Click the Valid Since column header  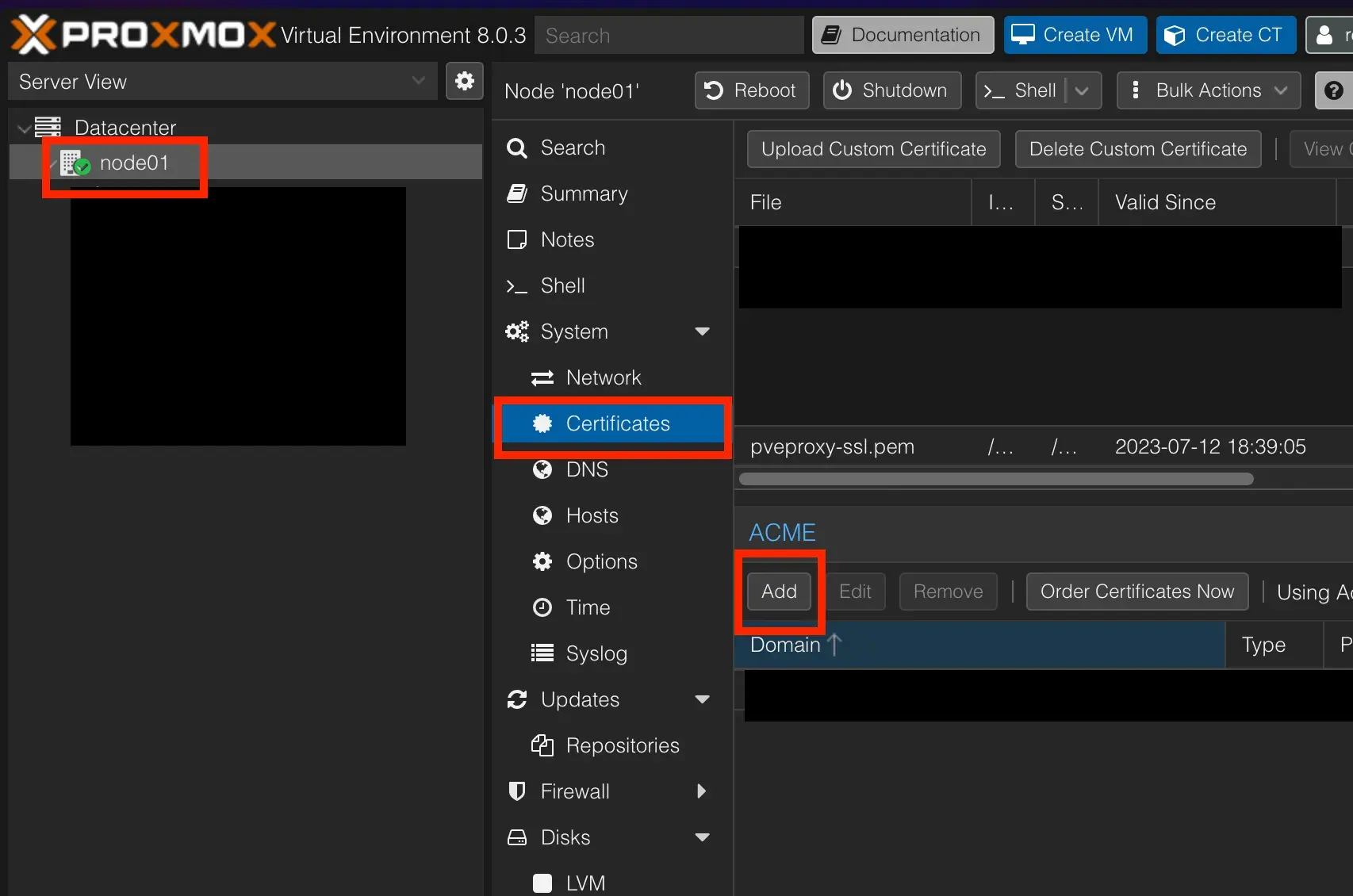1217,202
